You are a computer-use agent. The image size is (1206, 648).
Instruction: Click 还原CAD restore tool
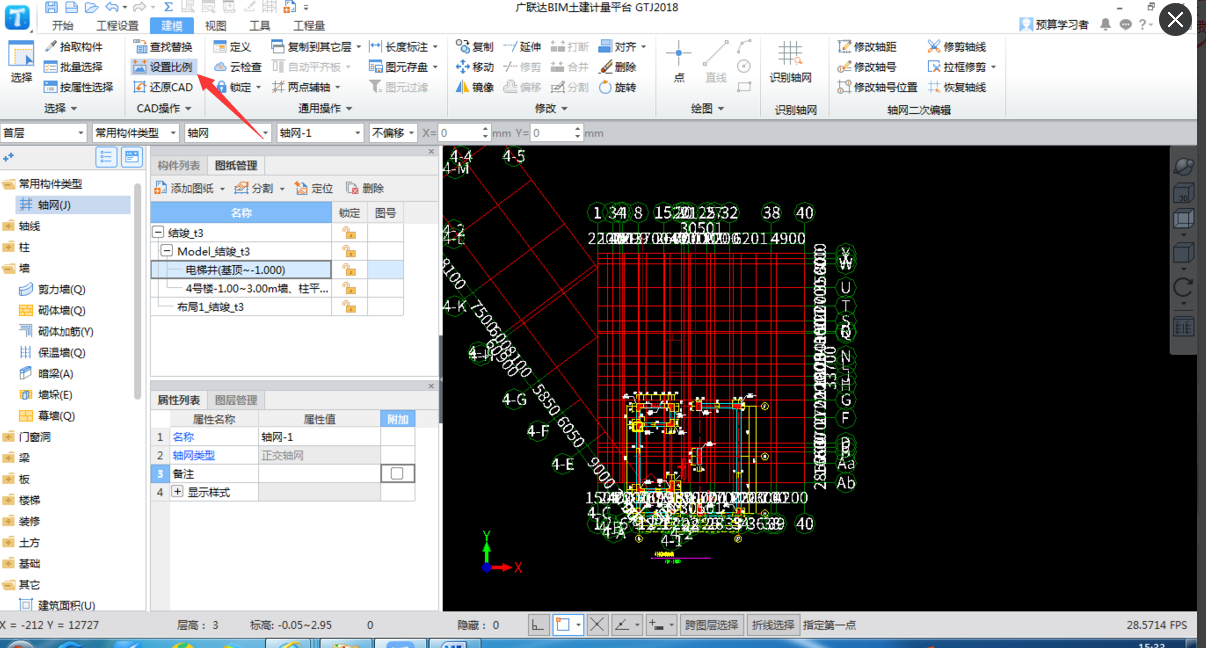(162, 87)
